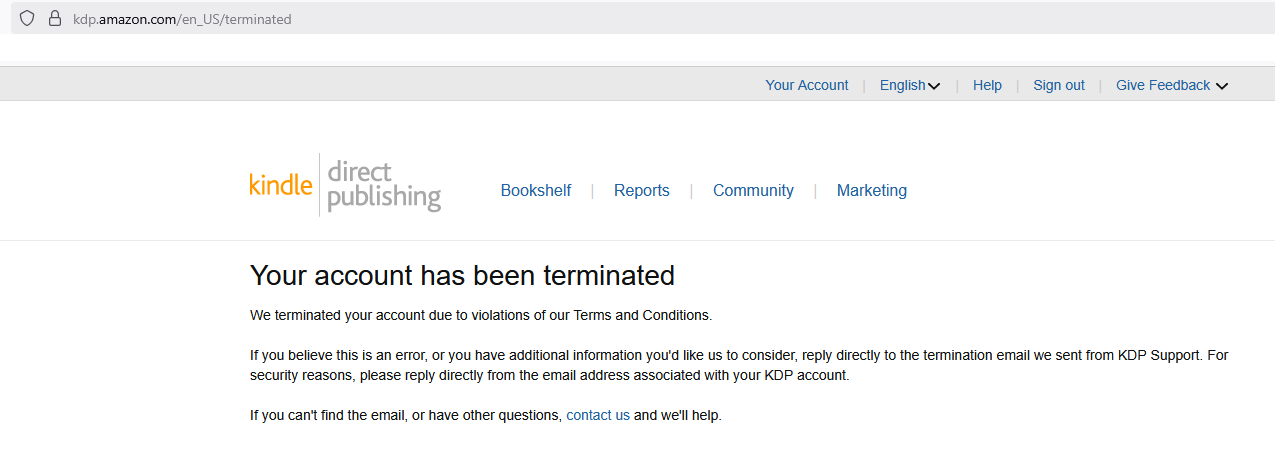This screenshot has height=451, width=1275.
Task: Switch to the Reports tab
Action: point(642,191)
